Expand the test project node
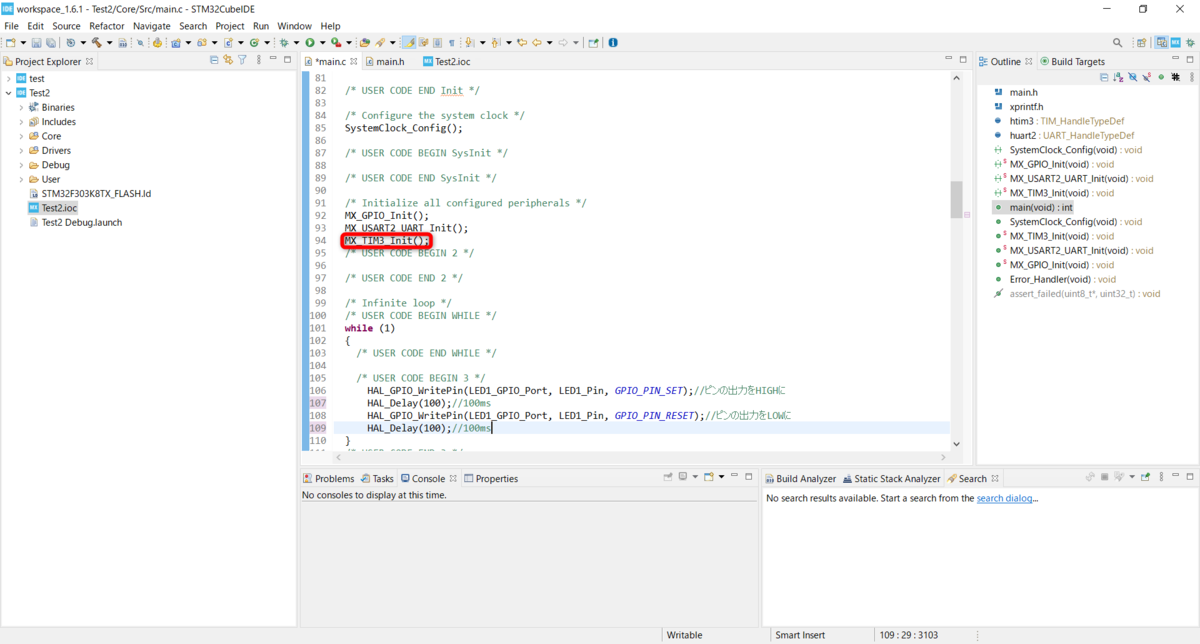The height and width of the screenshot is (644, 1200). 8,78
